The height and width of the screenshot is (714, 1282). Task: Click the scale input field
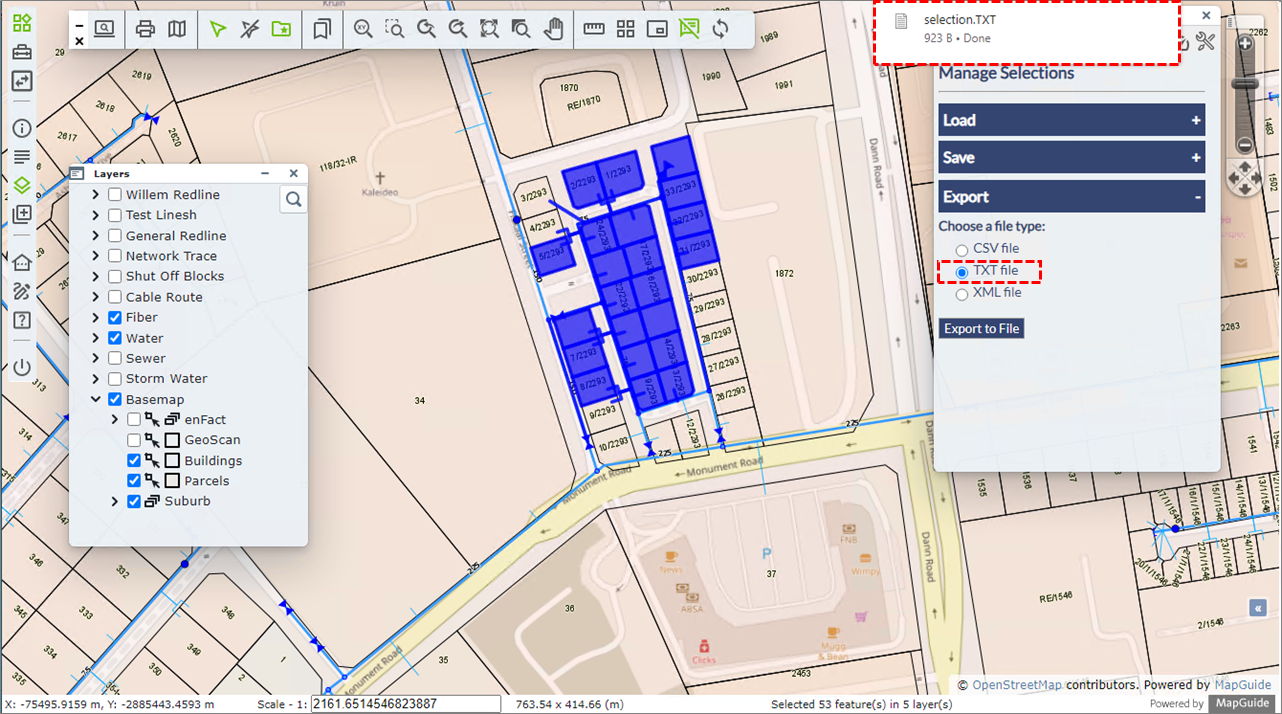point(405,704)
